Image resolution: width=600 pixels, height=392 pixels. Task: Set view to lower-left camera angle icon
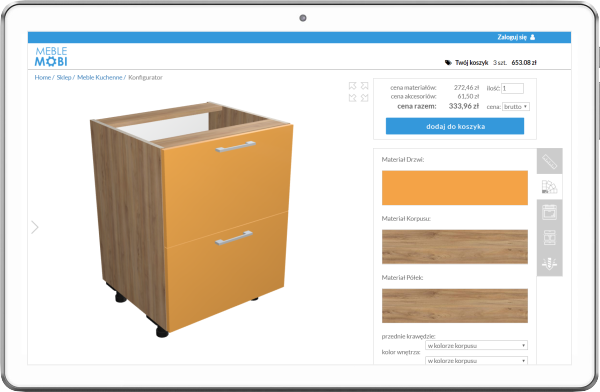click(352, 98)
